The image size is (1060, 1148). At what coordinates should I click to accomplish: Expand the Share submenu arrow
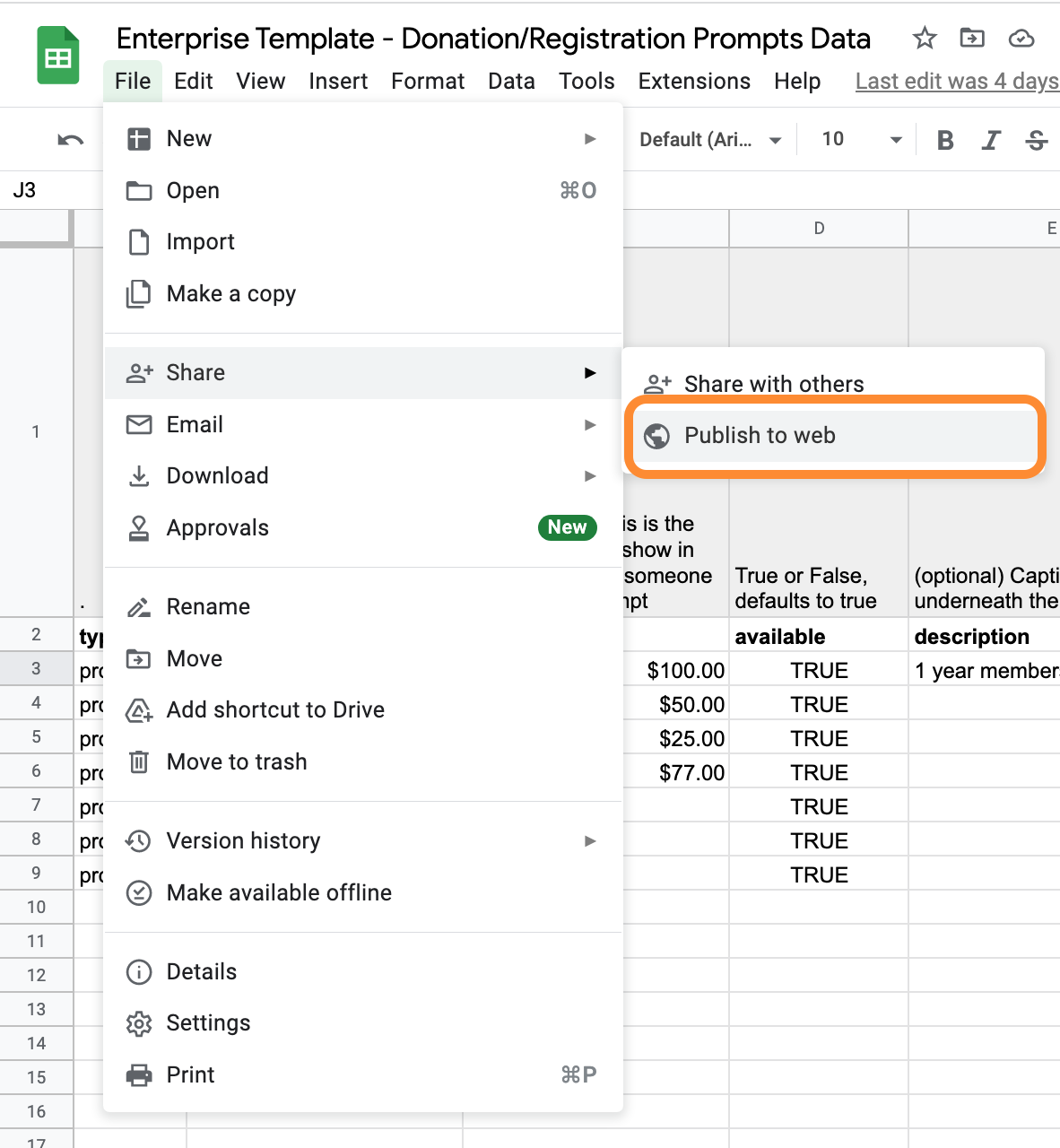590,373
